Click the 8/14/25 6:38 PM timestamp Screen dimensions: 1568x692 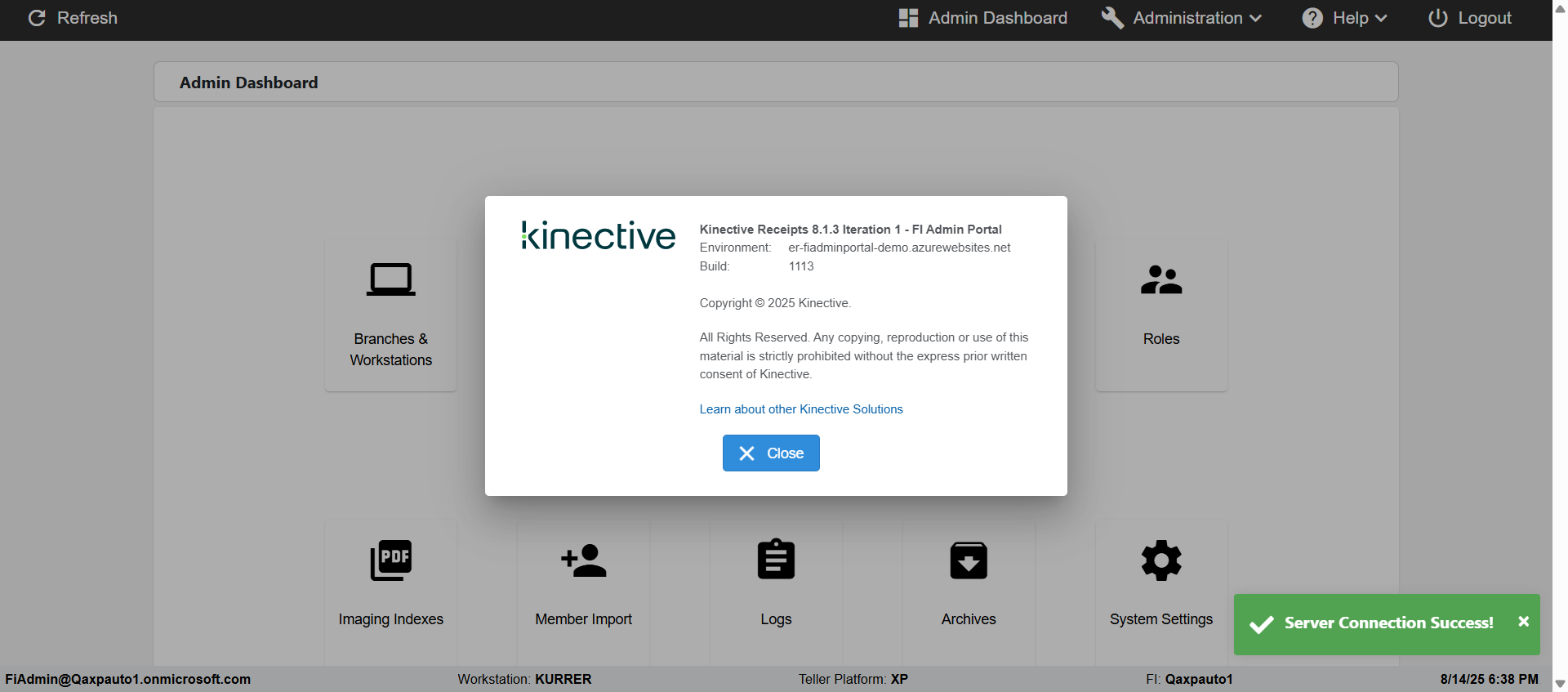[1490, 679]
